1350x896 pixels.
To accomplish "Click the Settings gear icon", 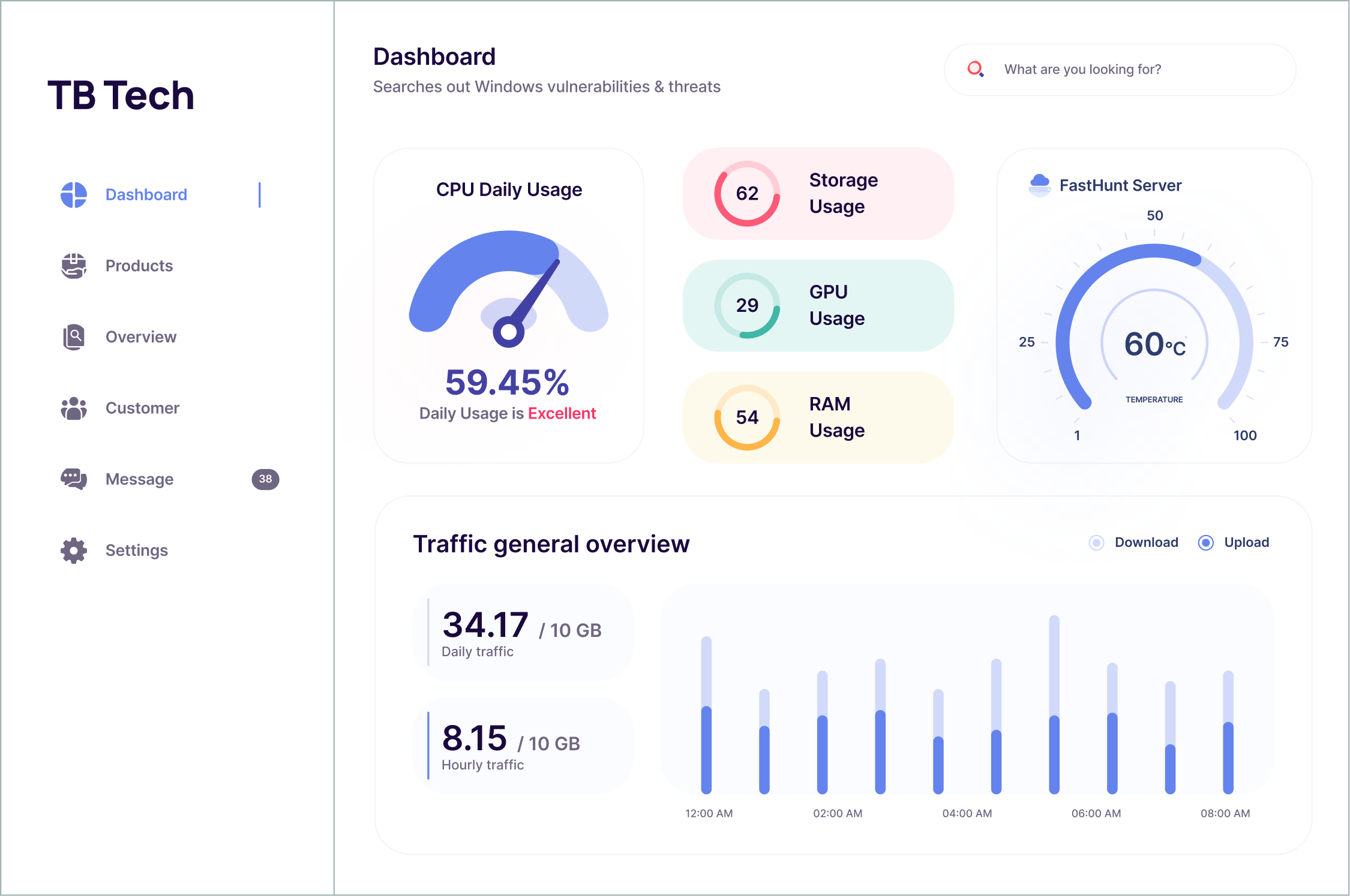I will coord(74,551).
